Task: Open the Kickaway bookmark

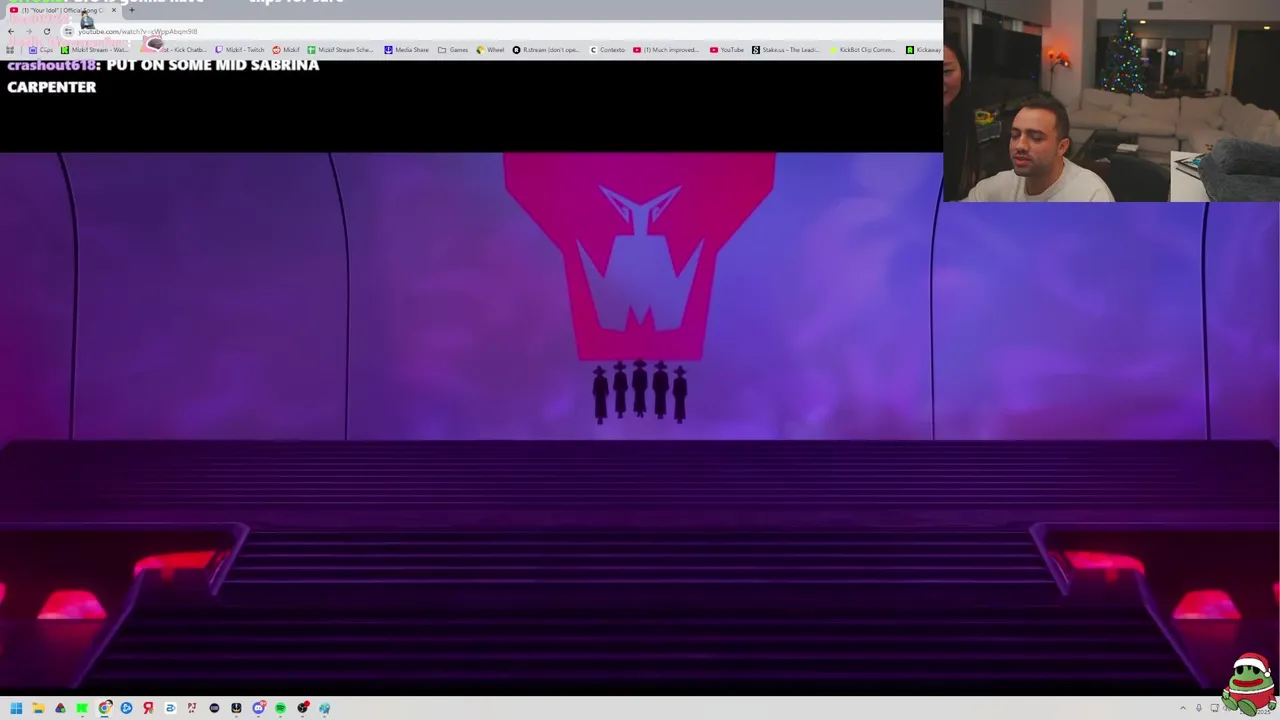Action: pyautogui.click(x=923, y=49)
